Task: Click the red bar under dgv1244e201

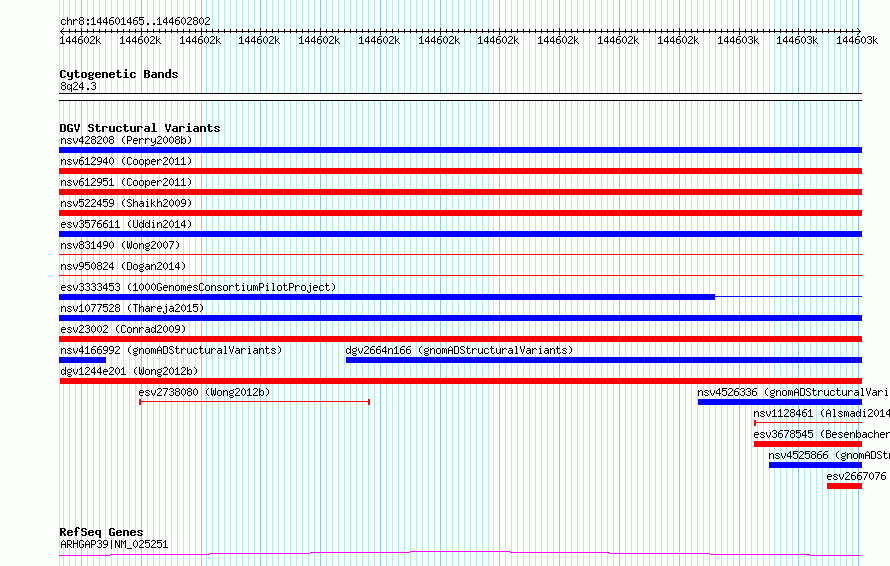Action: click(460, 381)
